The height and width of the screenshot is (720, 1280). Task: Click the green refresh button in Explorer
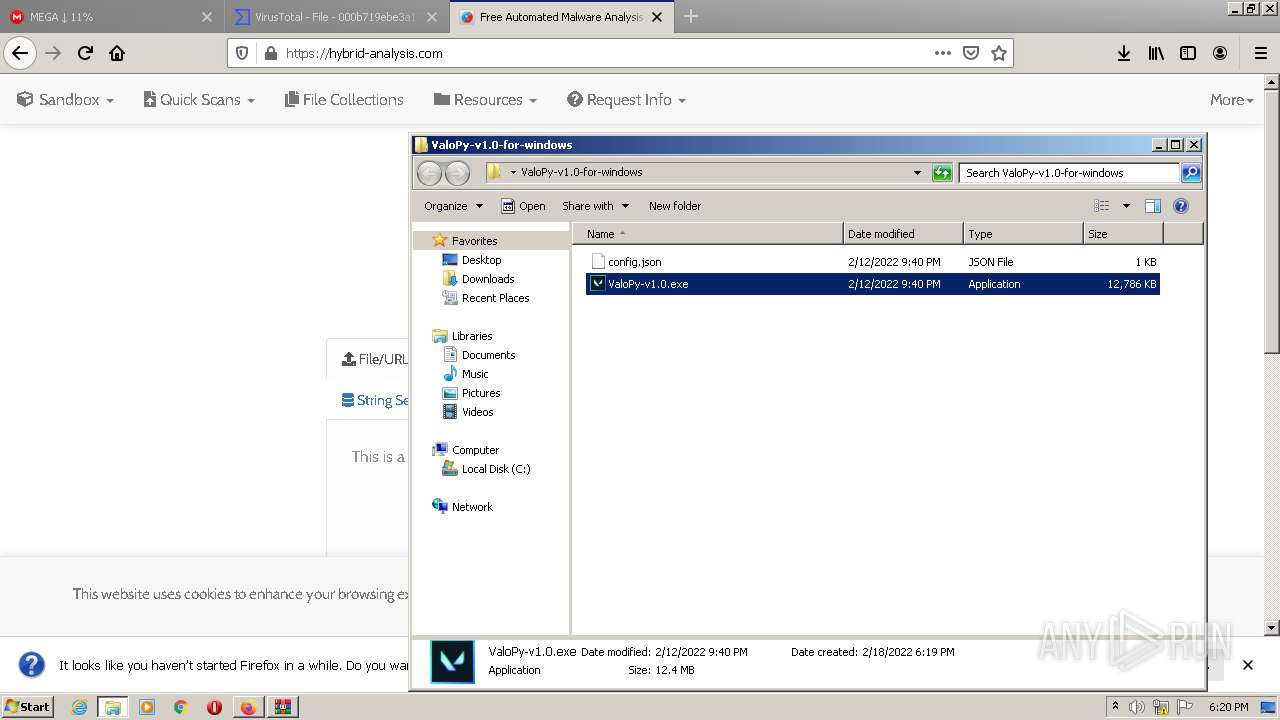click(942, 173)
